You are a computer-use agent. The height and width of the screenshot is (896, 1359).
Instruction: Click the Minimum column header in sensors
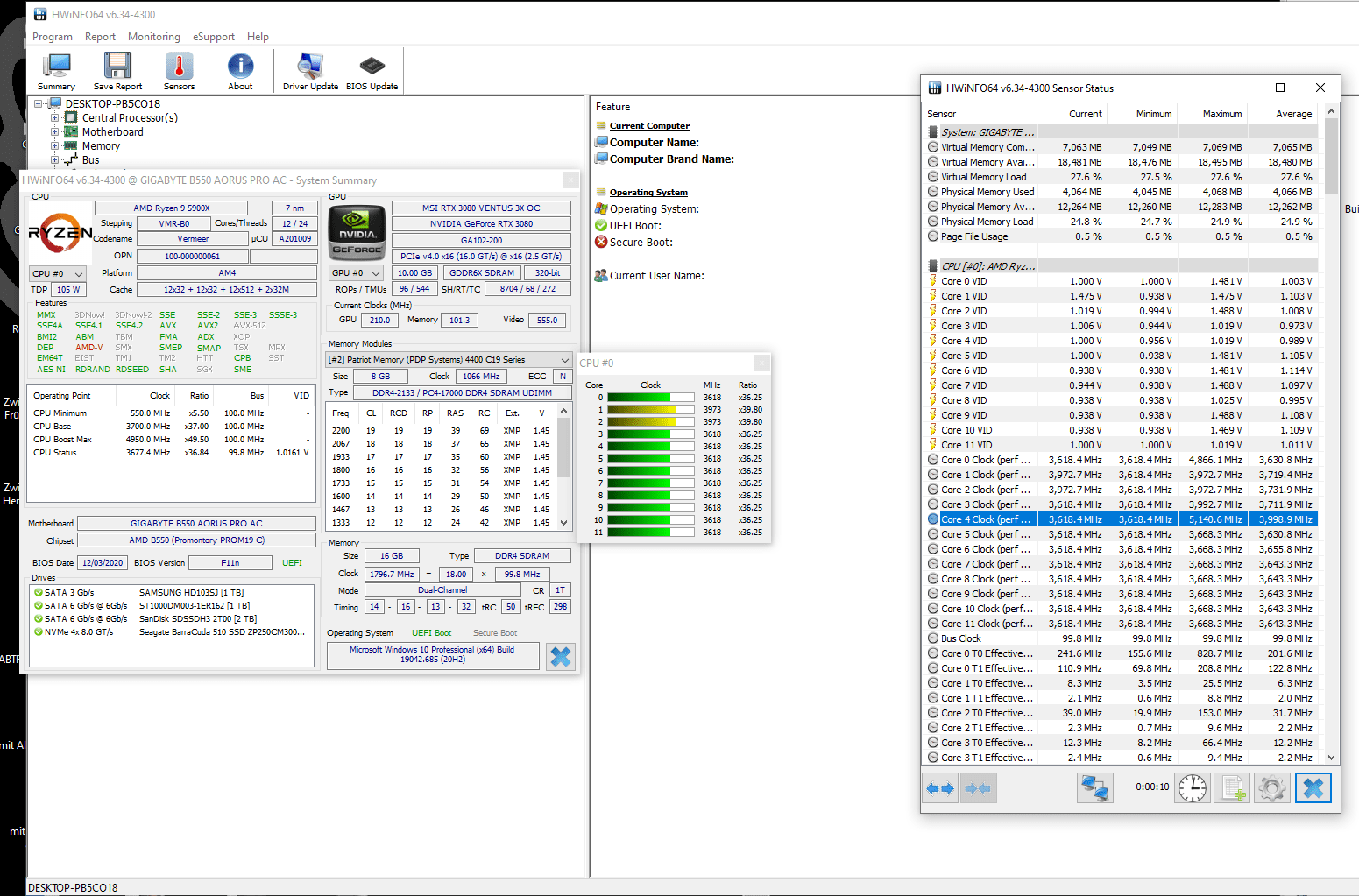point(1143,114)
